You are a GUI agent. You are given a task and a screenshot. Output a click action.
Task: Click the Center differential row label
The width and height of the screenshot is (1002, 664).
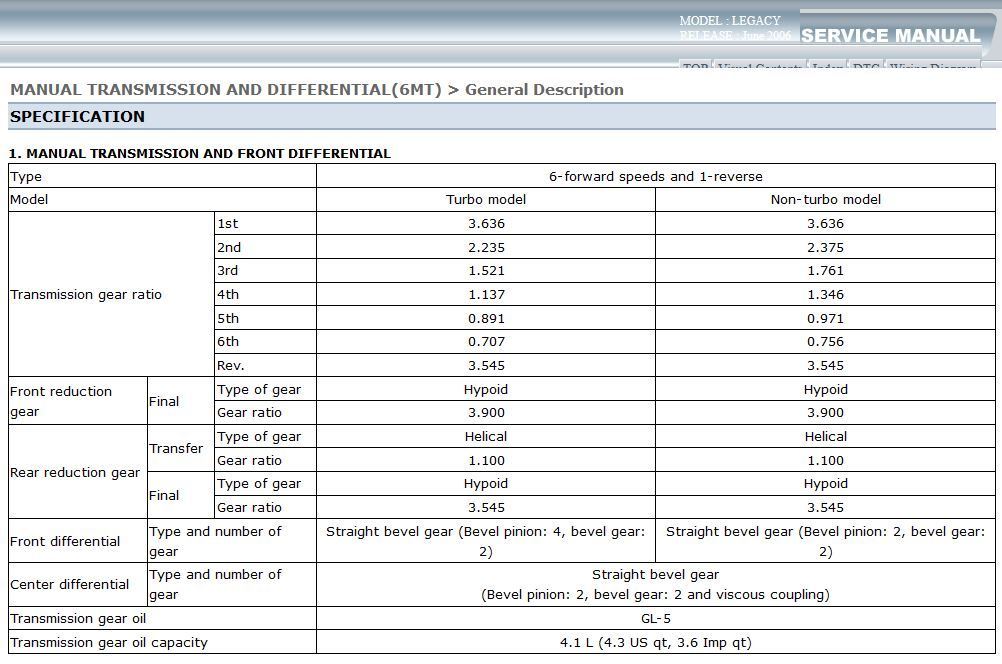pos(70,585)
